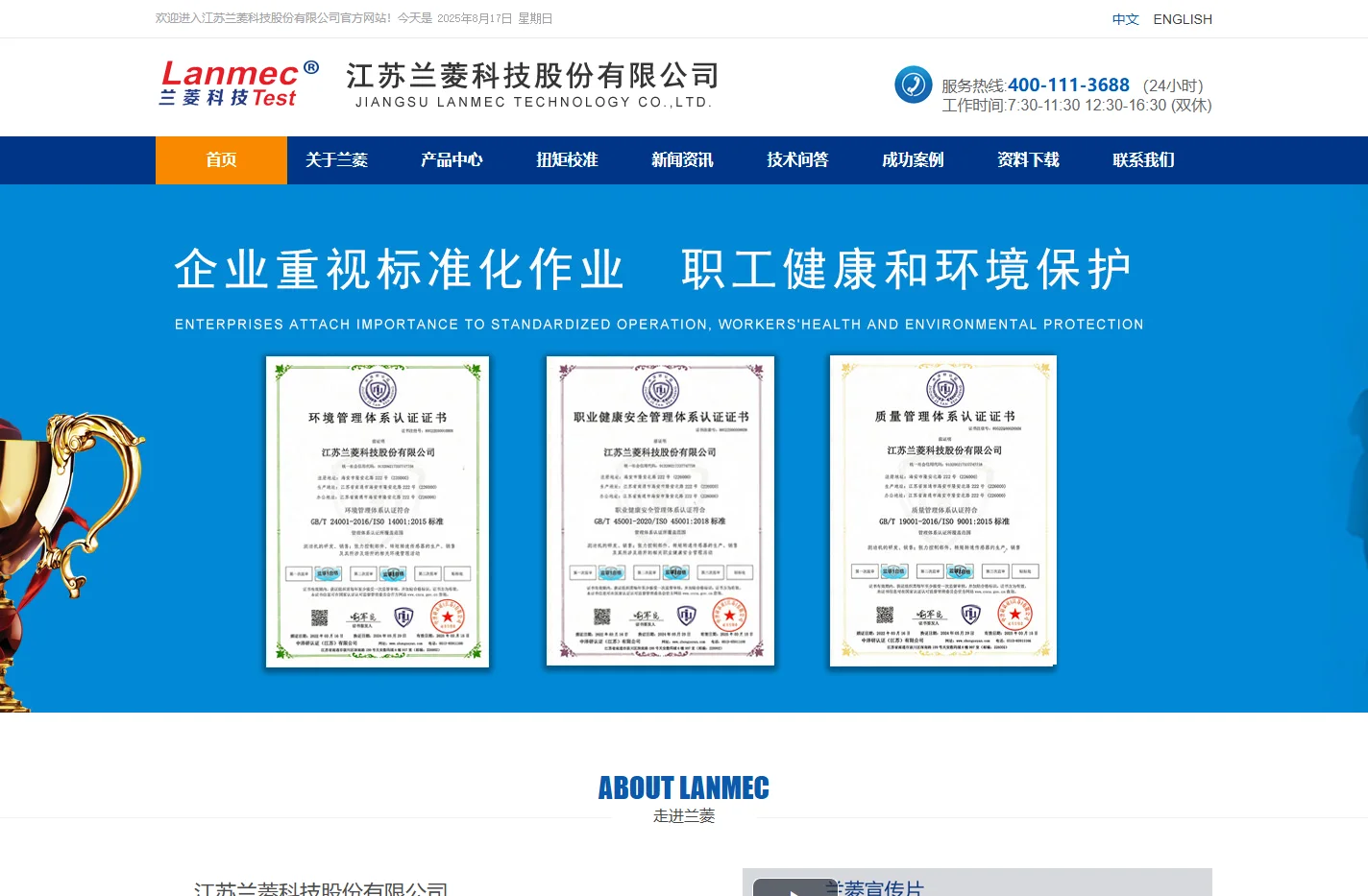Open the 新闻资讯 menu item

tap(682, 160)
